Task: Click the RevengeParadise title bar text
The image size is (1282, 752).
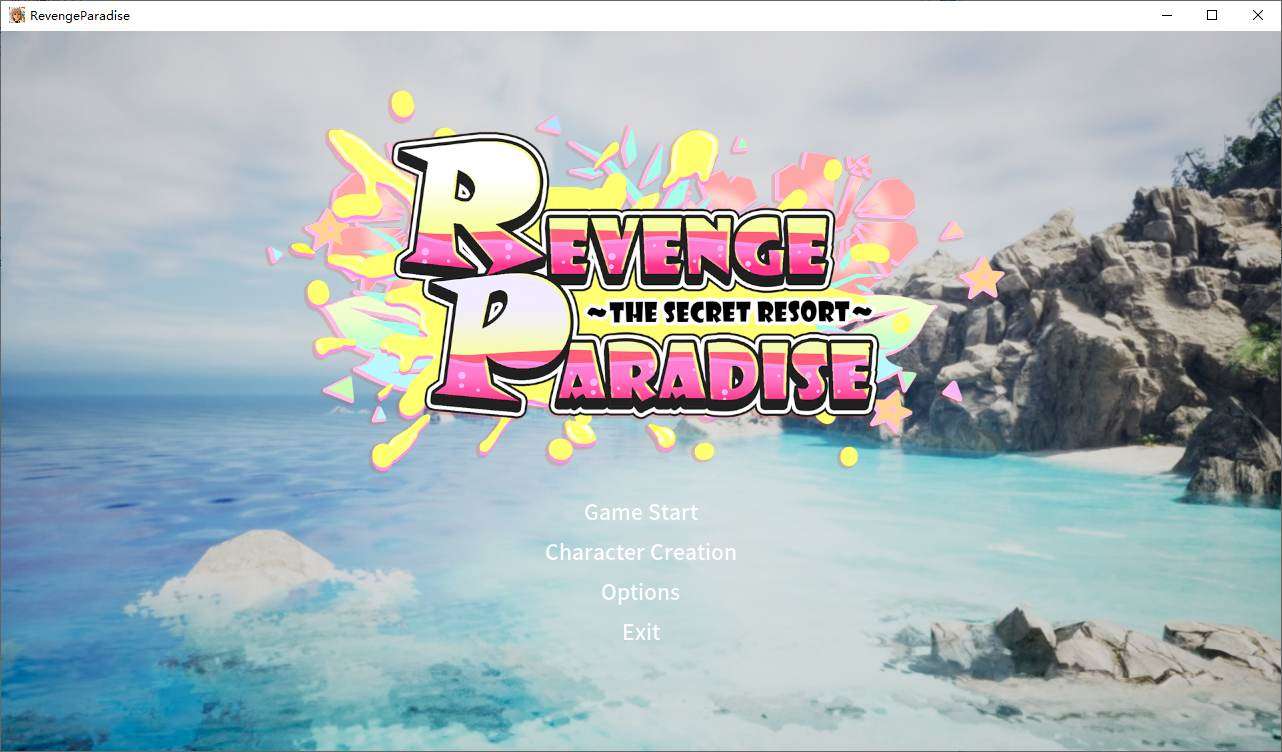Action: click(78, 15)
